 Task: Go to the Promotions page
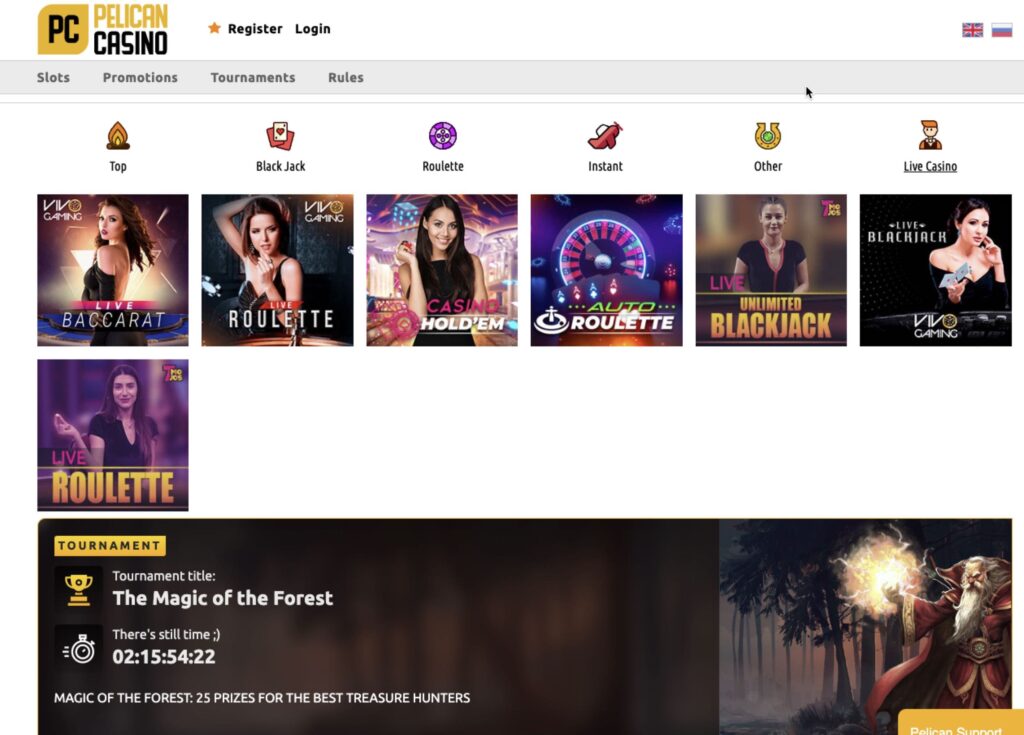click(140, 77)
